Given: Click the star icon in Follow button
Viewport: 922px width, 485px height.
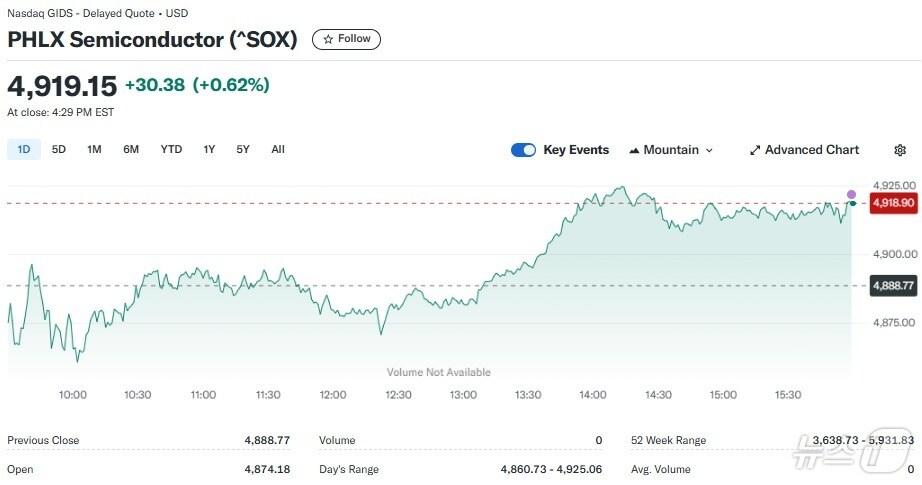Looking at the screenshot, I should 328,40.
